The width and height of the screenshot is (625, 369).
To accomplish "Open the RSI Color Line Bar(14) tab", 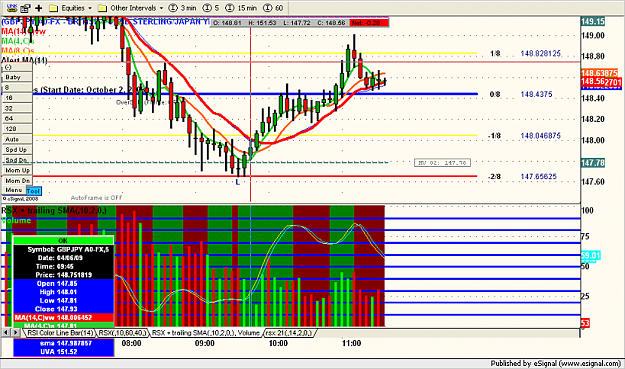I will pyautogui.click(x=60, y=333).
